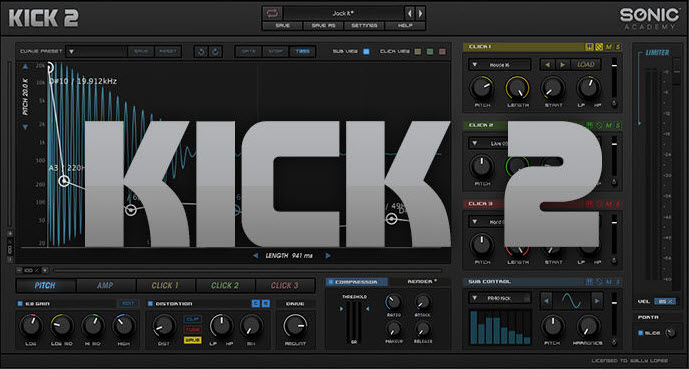689x369 pixels.
Task: Toggle the yellow Click View checkbox
Action: 418,51
